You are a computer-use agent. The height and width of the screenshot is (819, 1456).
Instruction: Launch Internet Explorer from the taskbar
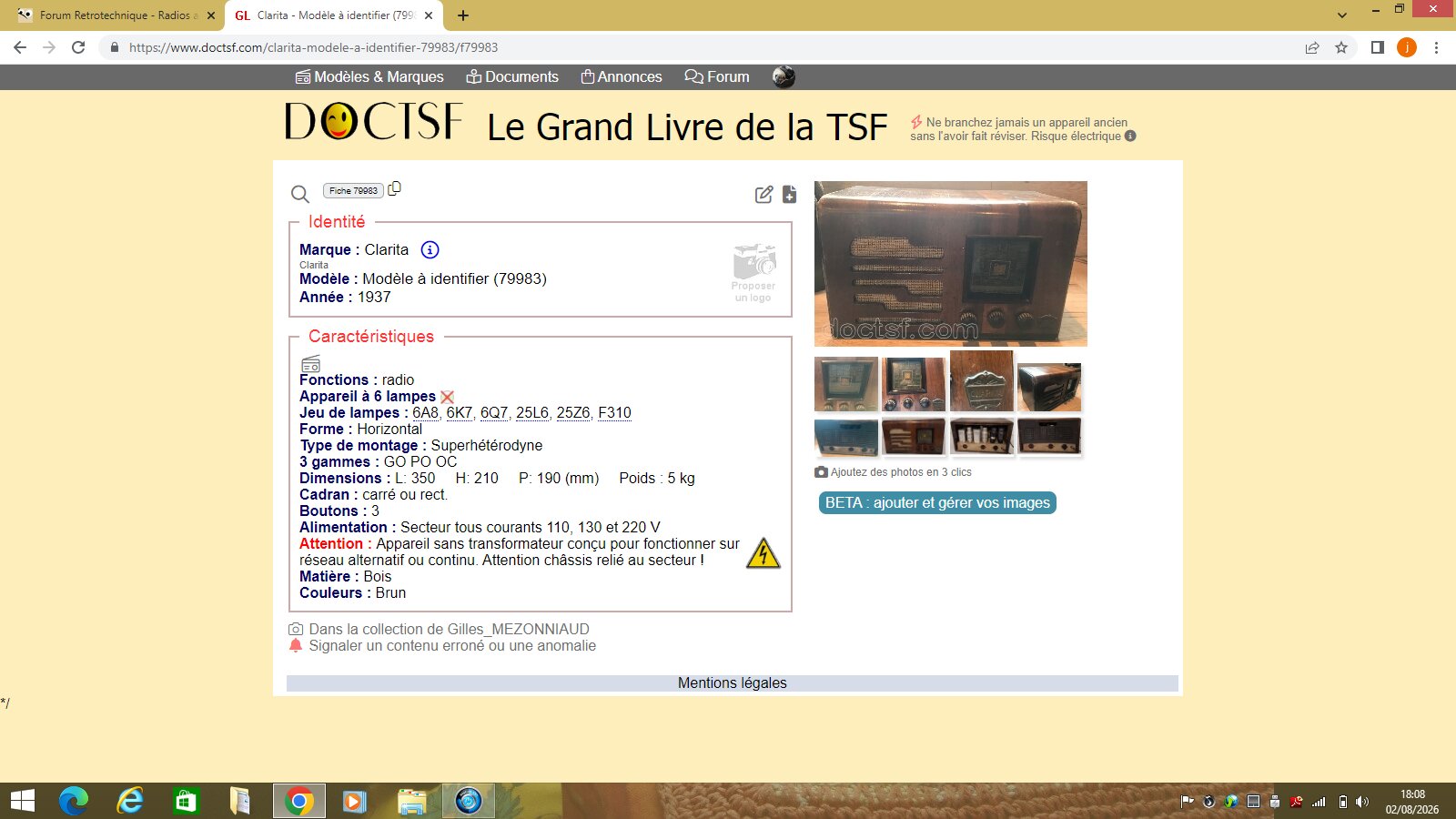coord(130,801)
